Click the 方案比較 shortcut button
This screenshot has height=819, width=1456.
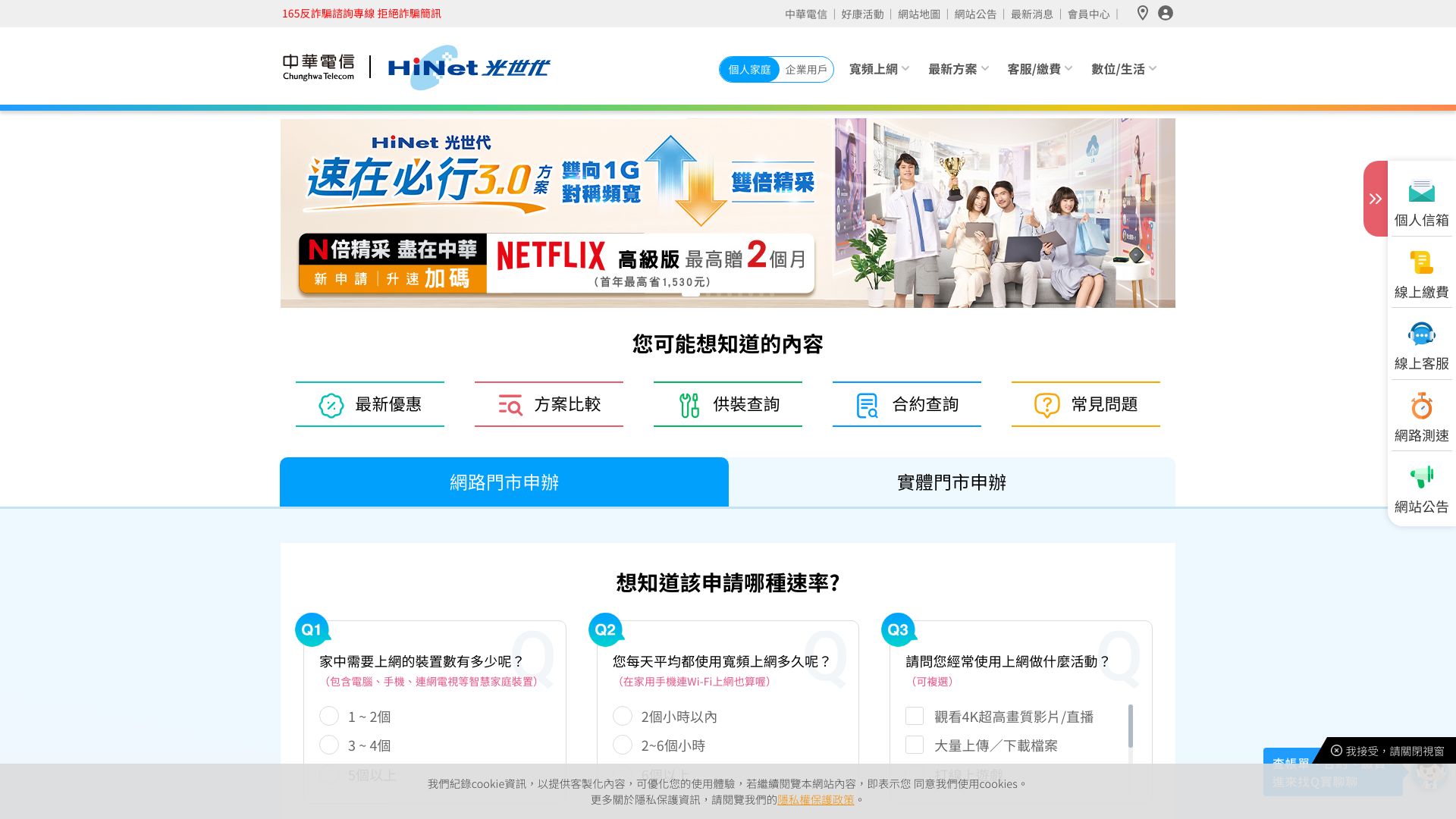click(x=548, y=404)
